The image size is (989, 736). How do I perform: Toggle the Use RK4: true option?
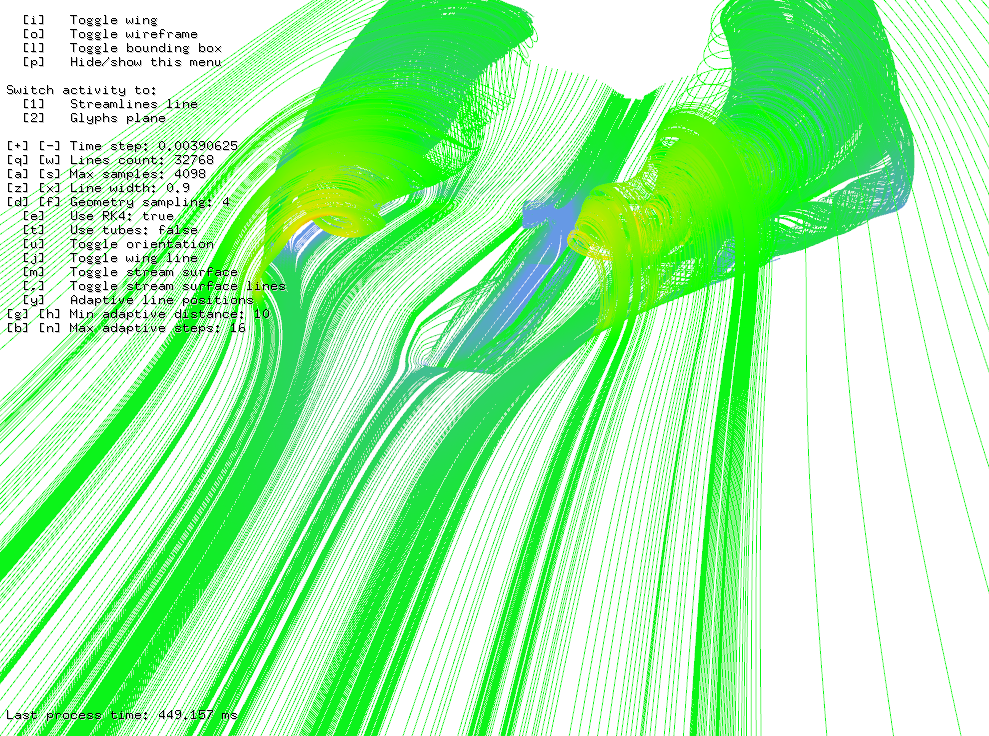point(121,216)
